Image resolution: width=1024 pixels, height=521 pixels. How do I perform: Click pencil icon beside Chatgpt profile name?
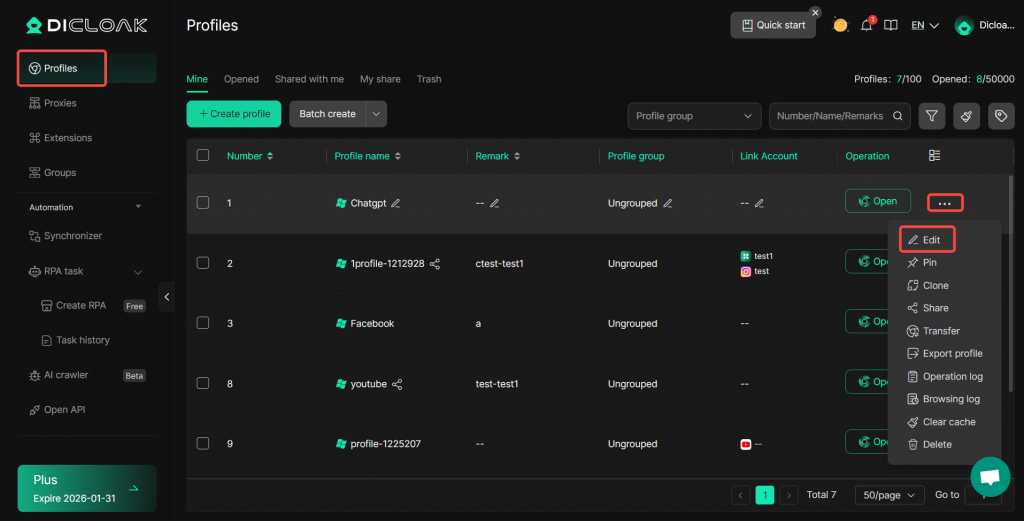pos(396,203)
